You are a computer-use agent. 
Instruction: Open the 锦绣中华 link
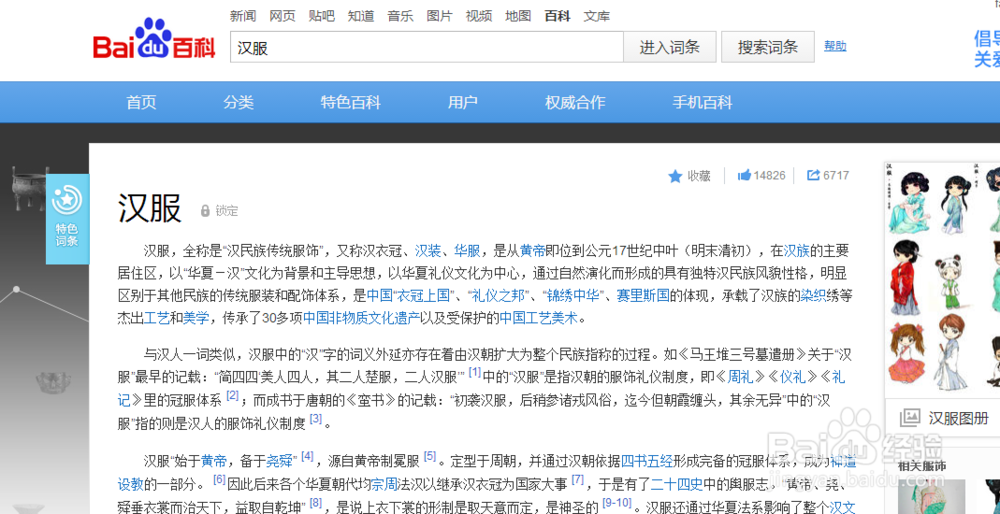click(573, 295)
